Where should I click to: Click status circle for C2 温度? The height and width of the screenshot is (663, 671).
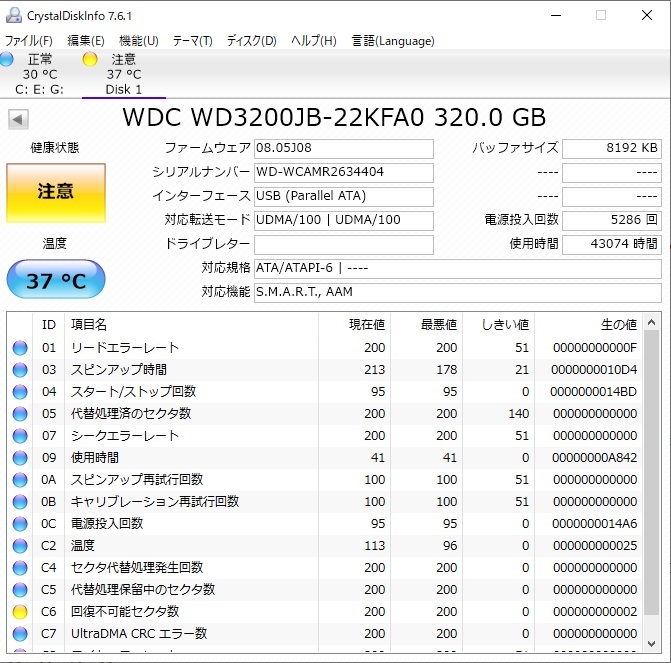[20, 546]
